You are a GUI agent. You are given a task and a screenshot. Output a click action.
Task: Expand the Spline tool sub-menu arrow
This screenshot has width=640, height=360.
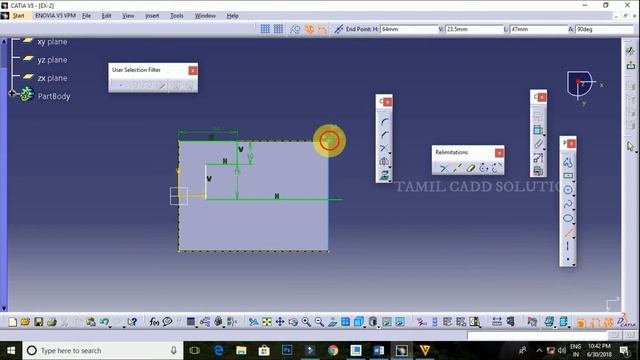[x=573, y=209]
